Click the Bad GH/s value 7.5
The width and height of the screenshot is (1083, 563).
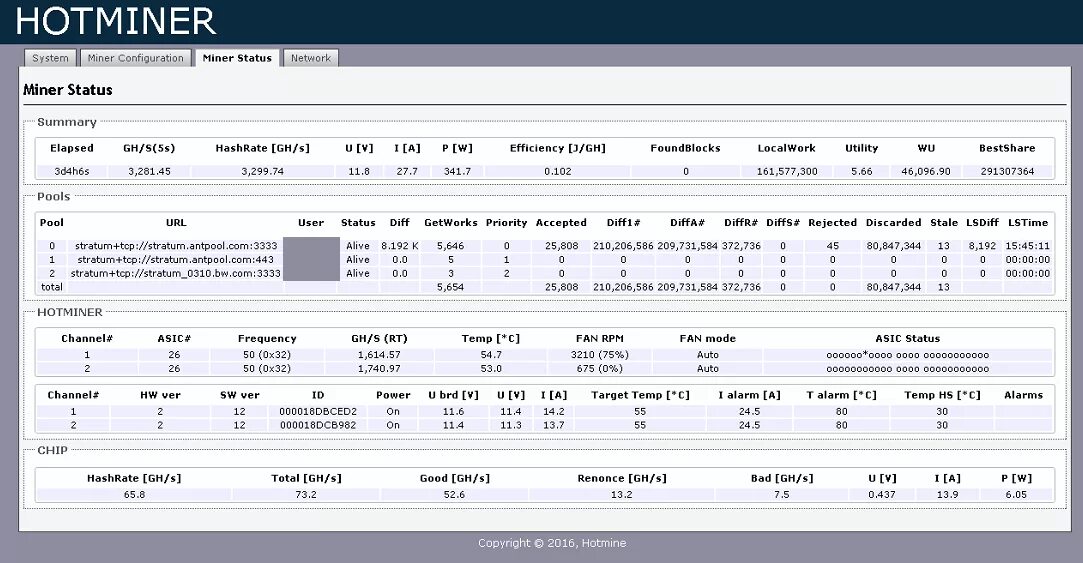pyautogui.click(x=782, y=495)
